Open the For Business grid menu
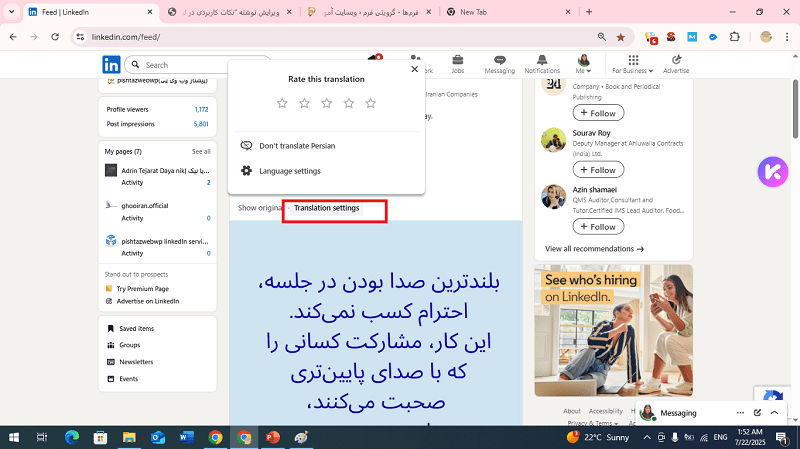800x449 pixels. pos(633,64)
